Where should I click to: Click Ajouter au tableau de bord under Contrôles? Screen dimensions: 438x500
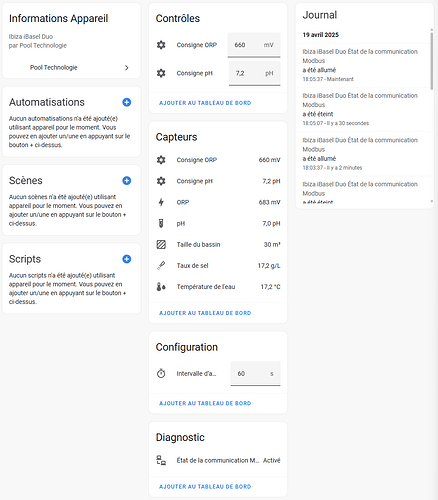pyautogui.click(x=205, y=103)
